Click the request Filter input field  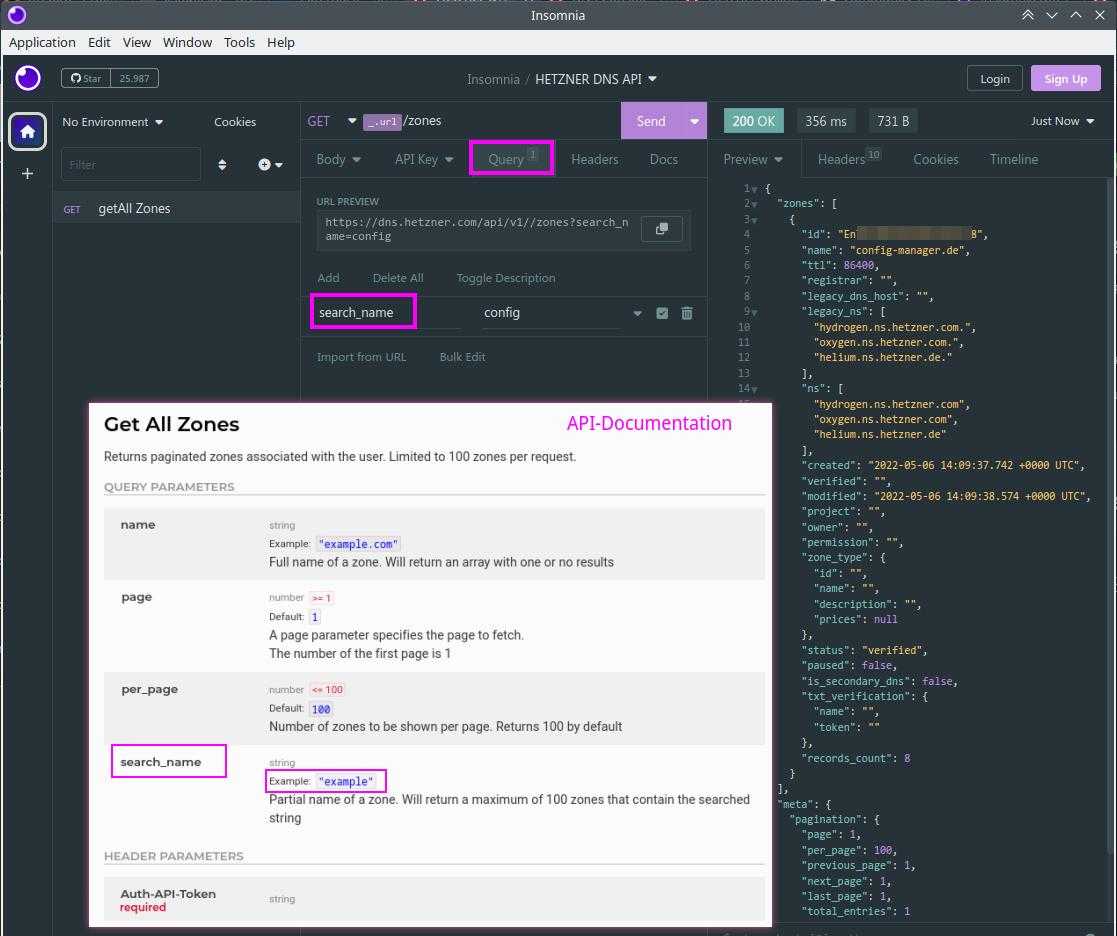tap(131, 165)
